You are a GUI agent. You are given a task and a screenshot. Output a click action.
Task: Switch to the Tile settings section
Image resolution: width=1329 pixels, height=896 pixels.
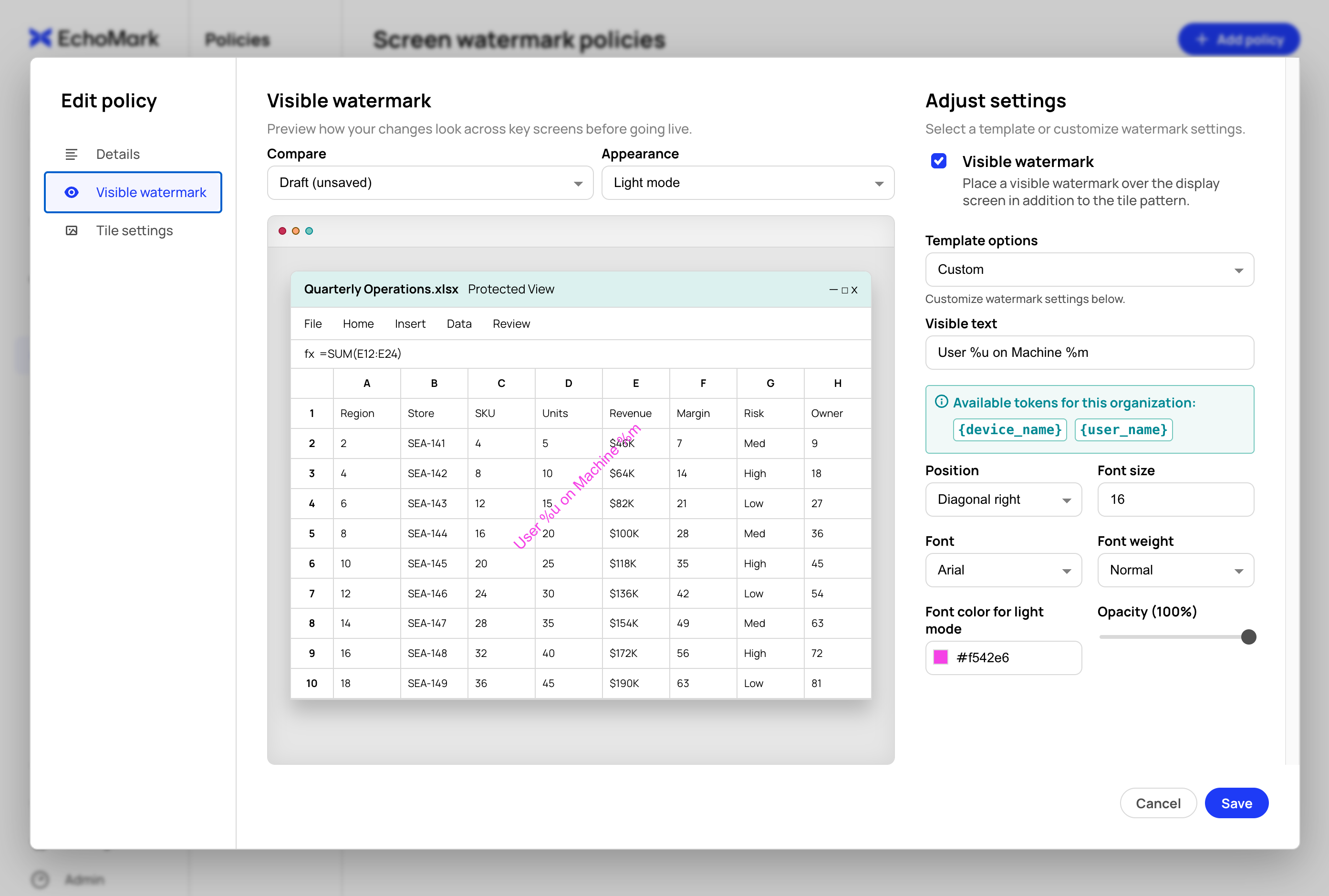pos(133,231)
